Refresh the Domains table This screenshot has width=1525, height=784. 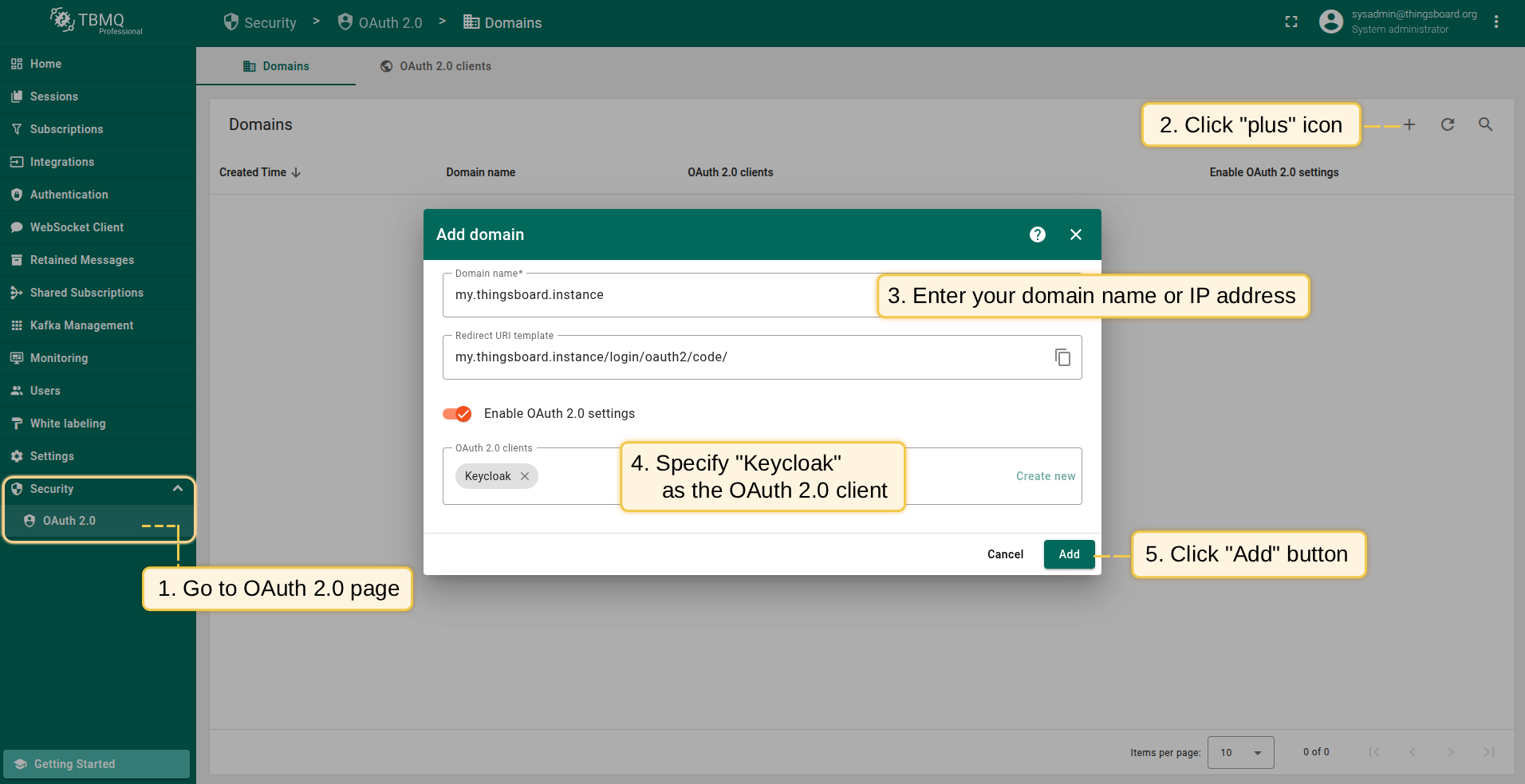(x=1447, y=124)
